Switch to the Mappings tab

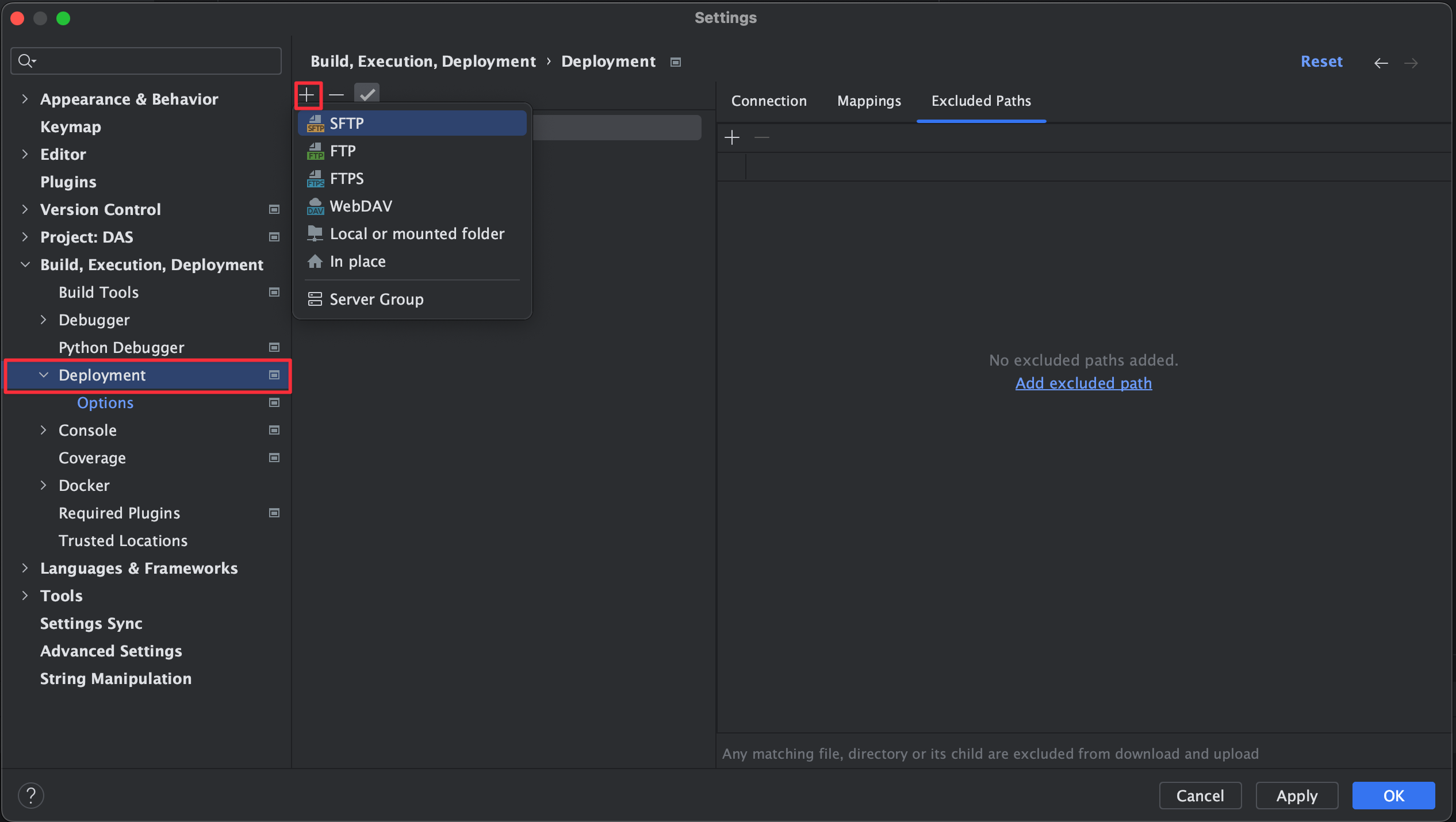tap(869, 101)
